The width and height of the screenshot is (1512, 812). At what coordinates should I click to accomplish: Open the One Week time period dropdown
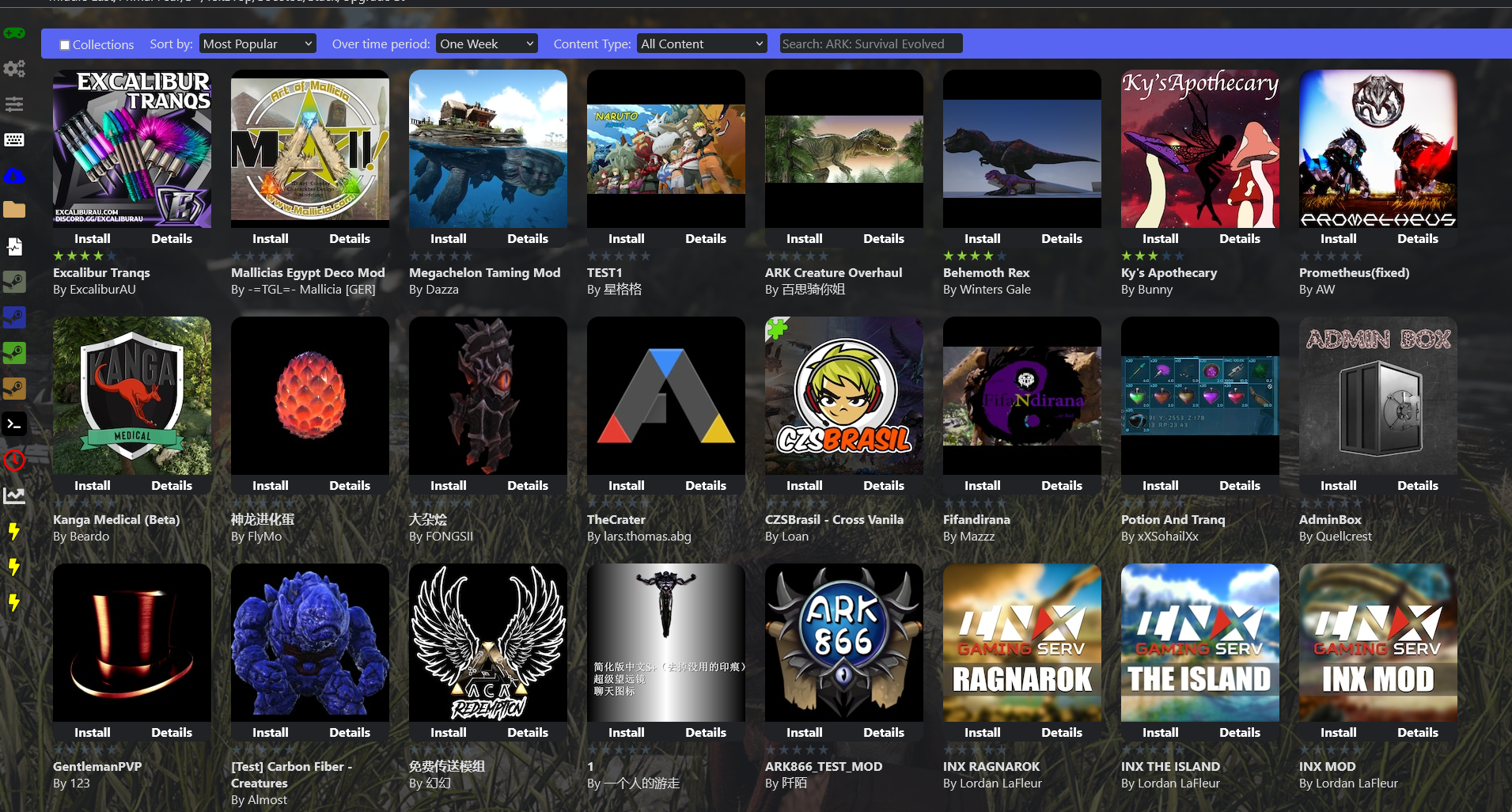coord(487,44)
